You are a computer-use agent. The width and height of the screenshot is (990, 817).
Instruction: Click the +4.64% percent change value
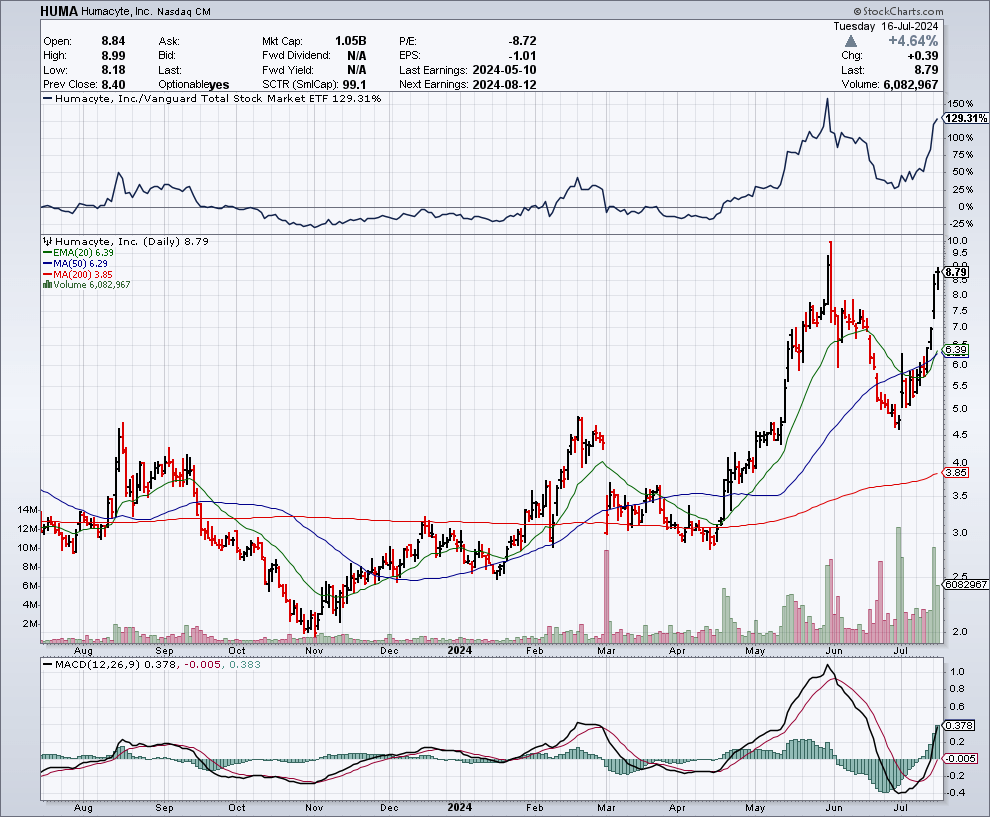point(941,41)
